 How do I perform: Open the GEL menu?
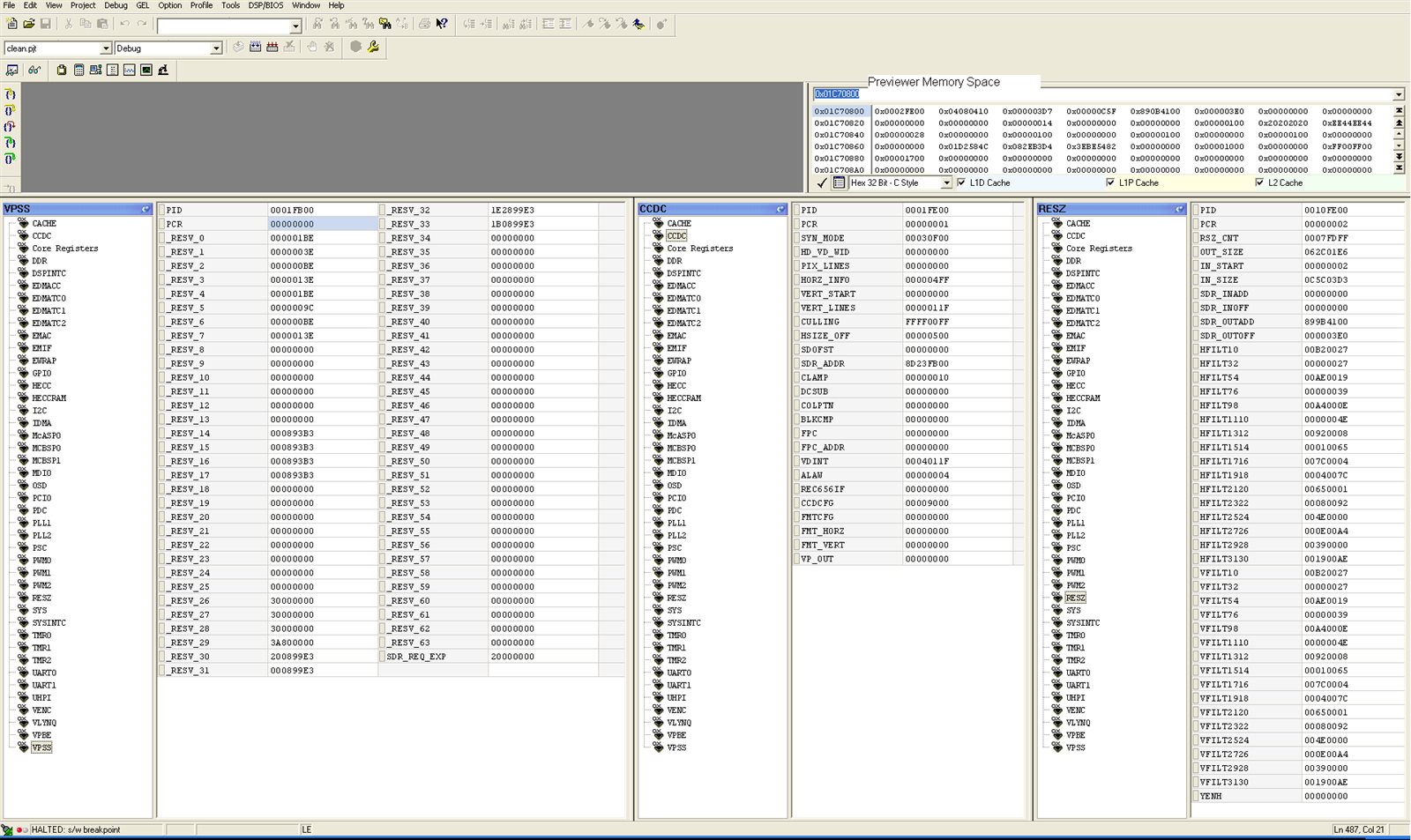point(142,5)
